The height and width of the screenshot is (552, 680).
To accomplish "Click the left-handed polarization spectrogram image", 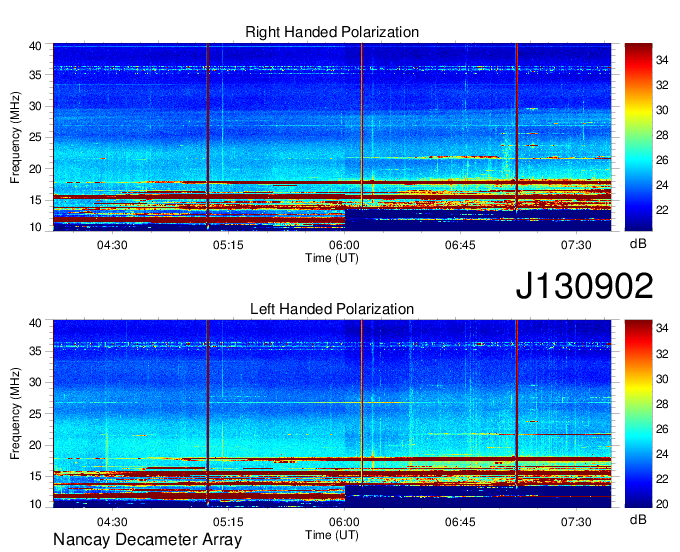I will (x=332, y=414).
